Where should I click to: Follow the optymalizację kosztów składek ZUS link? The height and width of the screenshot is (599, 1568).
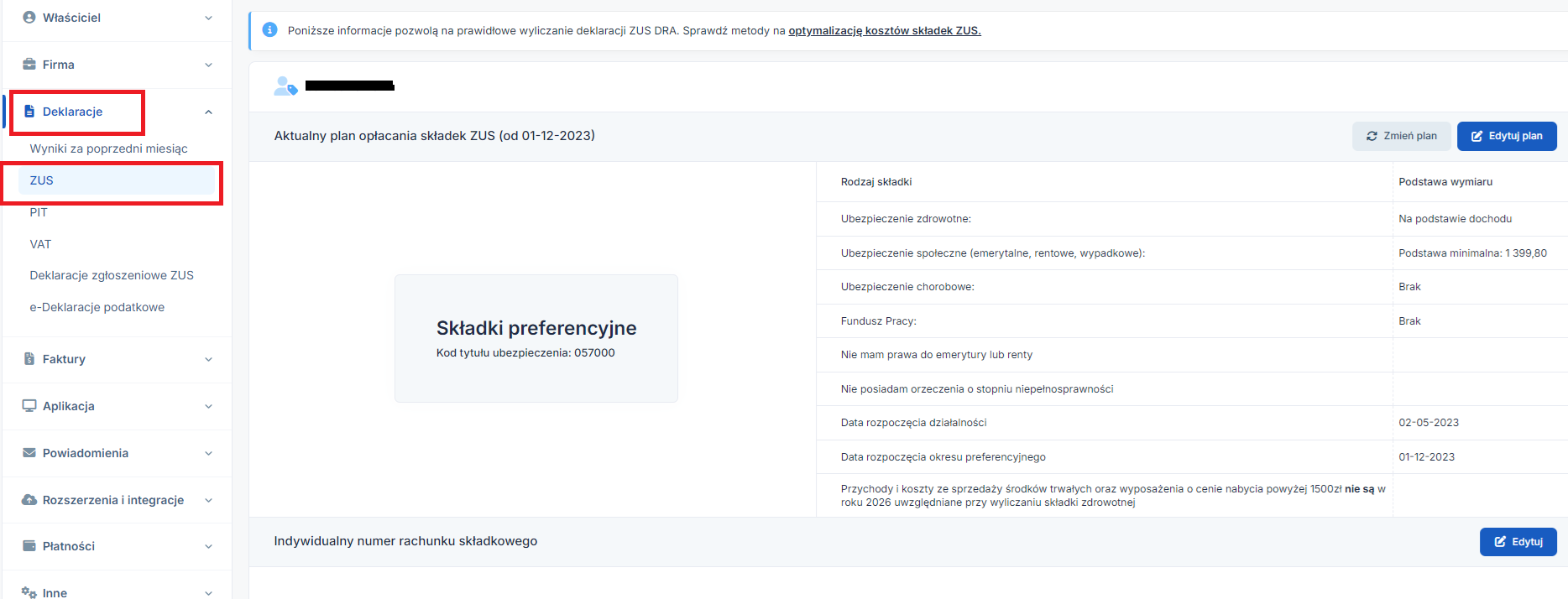pyautogui.click(x=884, y=31)
